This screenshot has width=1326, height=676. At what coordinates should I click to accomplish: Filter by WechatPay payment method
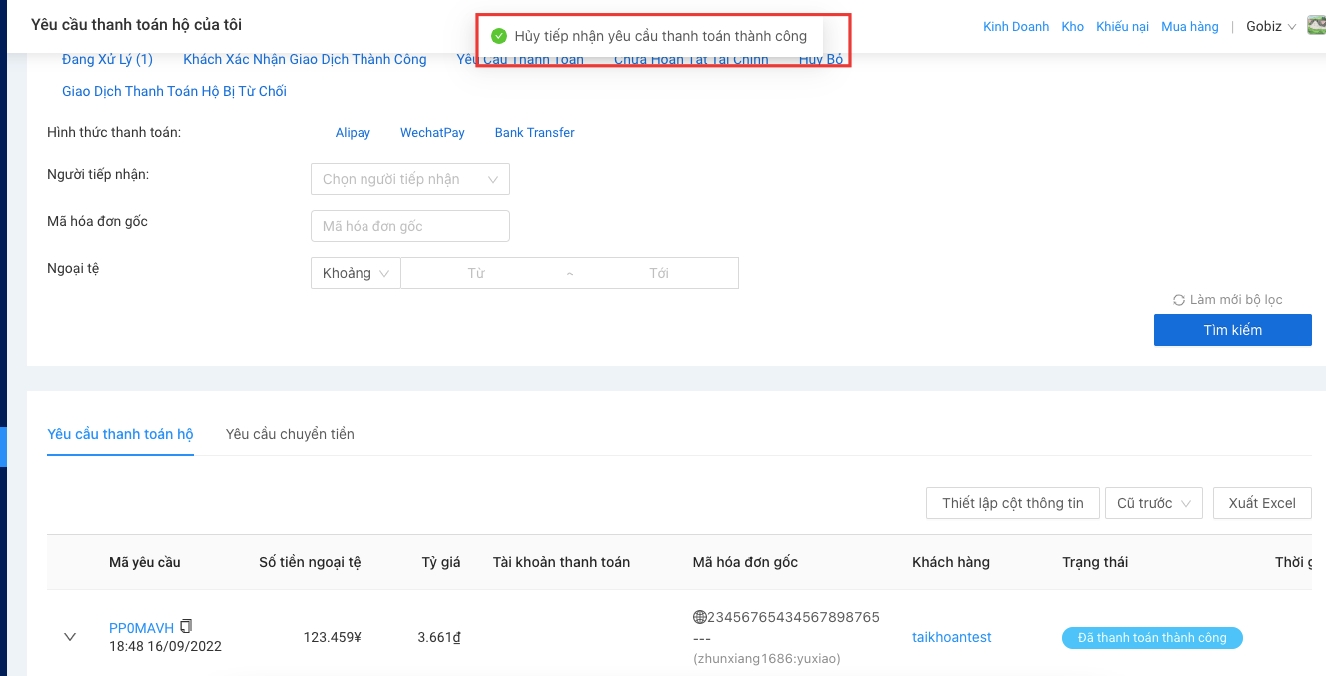tap(432, 133)
